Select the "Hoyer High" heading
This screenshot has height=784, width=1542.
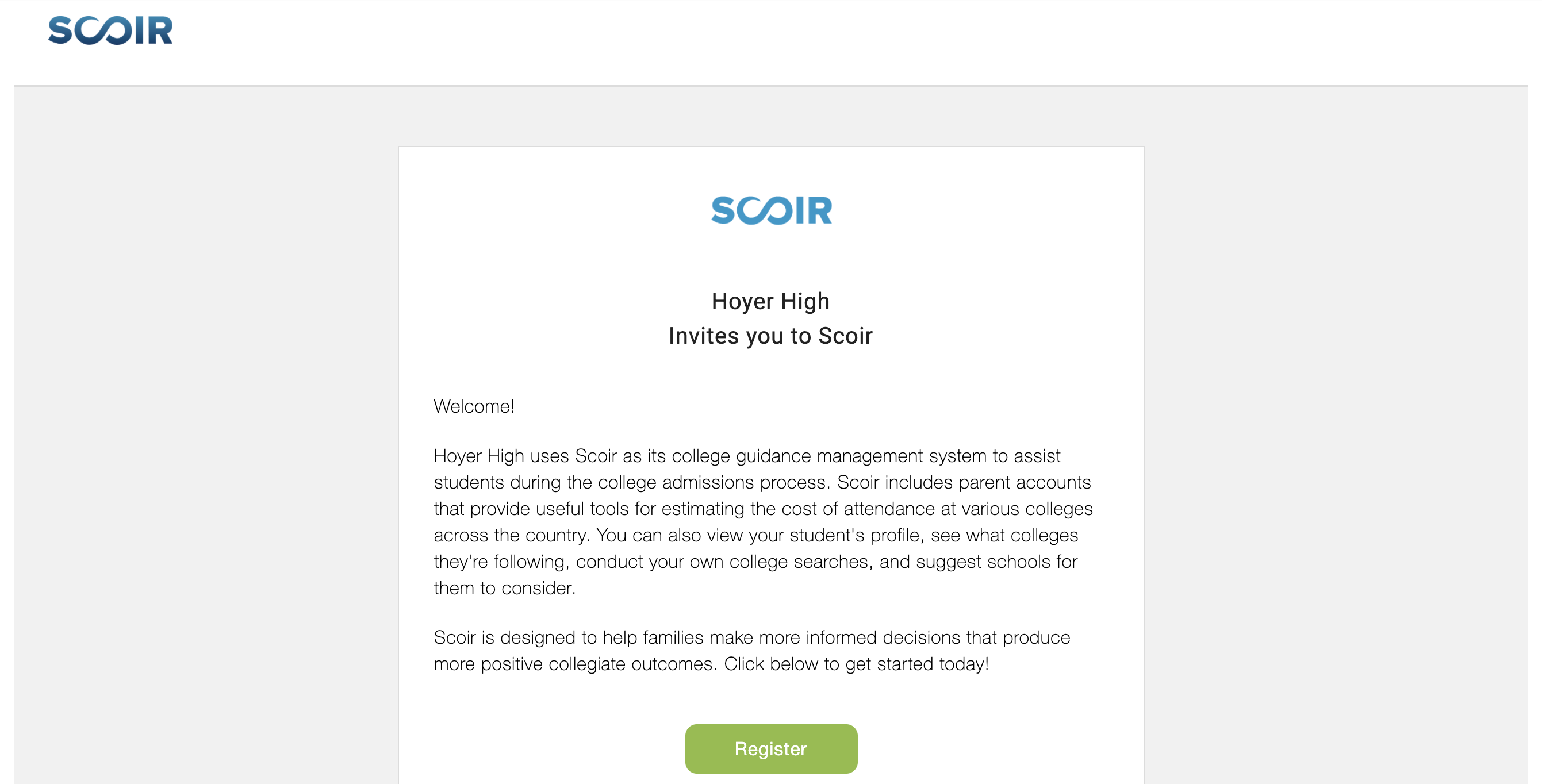coord(770,301)
